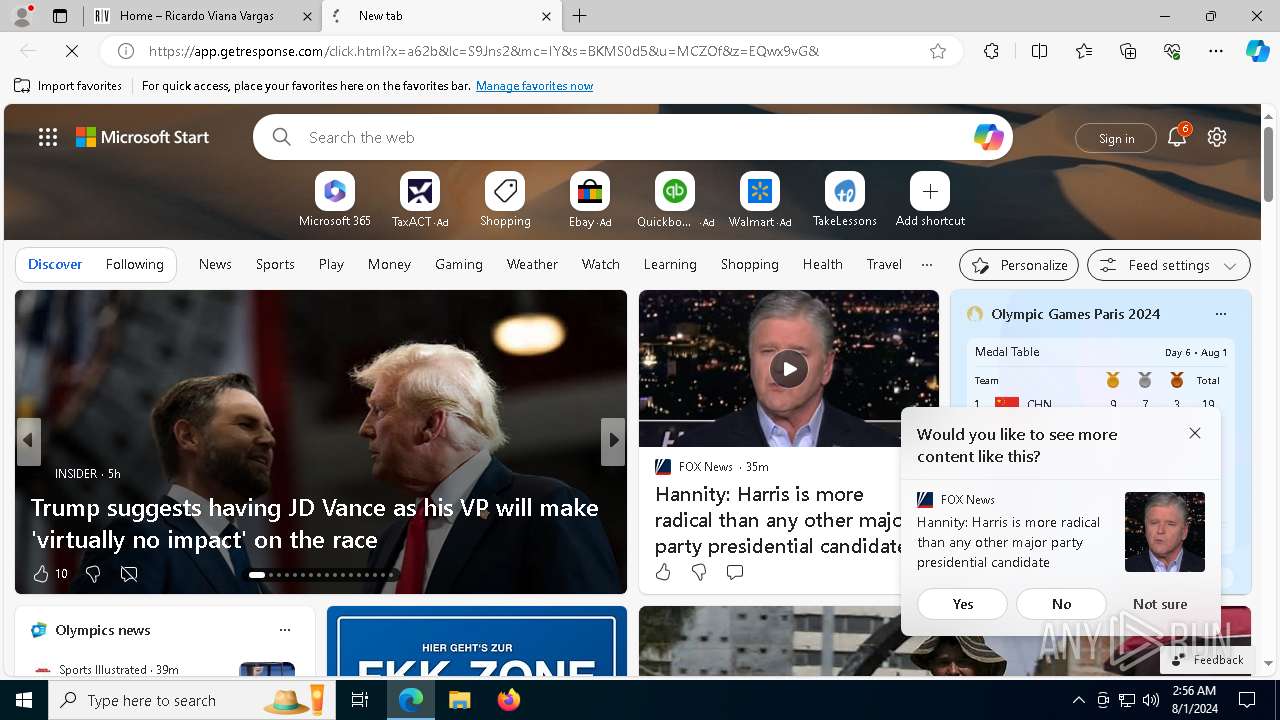The image size is (1280, 720).
Task: Switch to the Home – Ricardo Viana Vargas tab
Action: coord(204,16)
